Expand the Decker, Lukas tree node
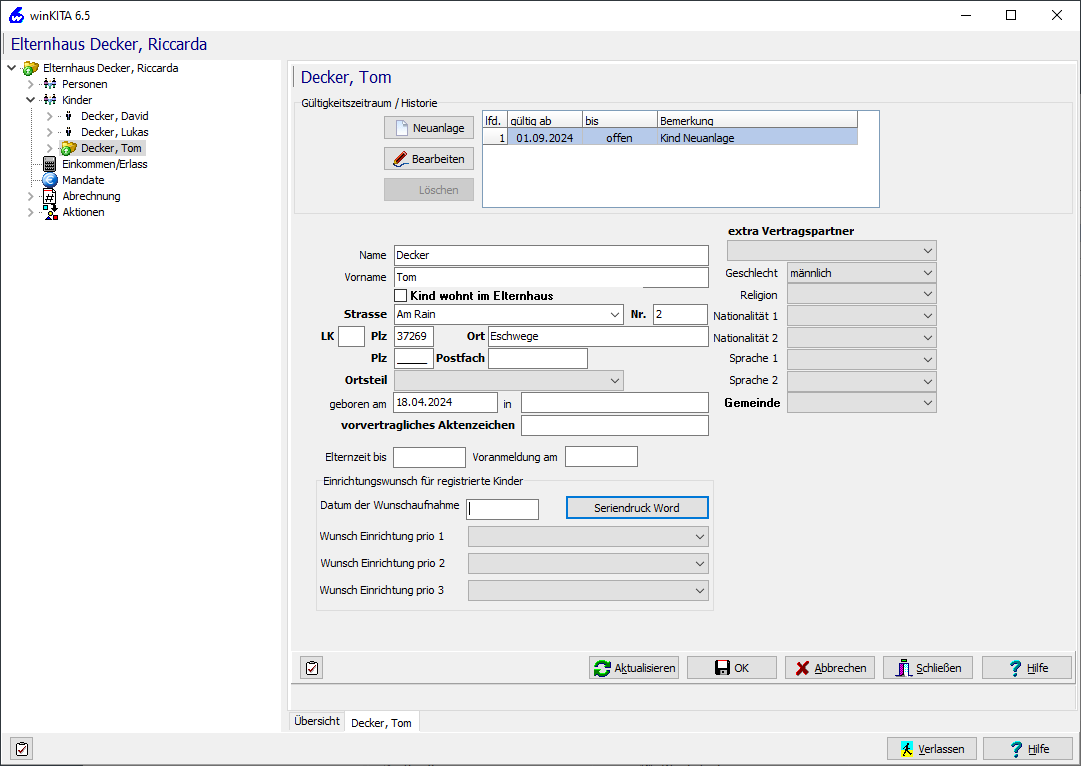Viewport: 1081px width, 766px height. tap(50, 132)
